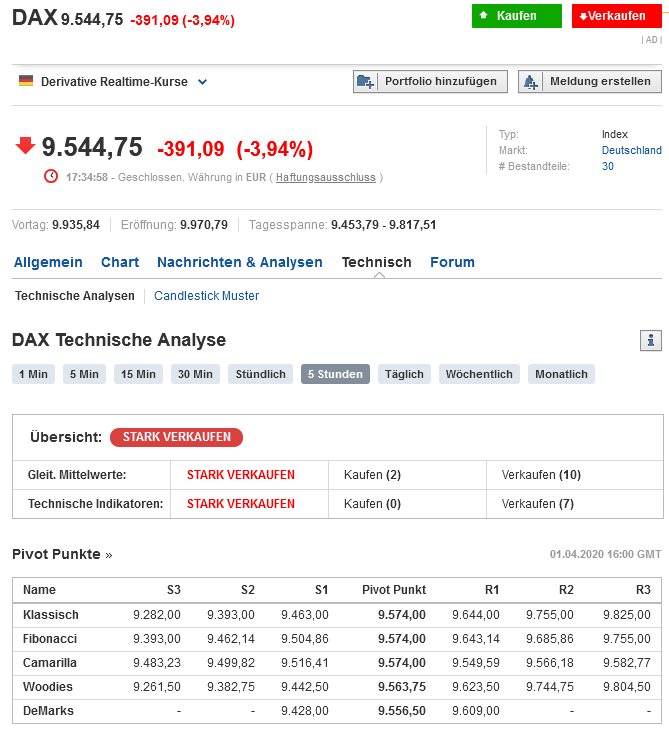Click Kaufen (0) in the Indikatoren row
Image resolution: width=669 pixels, height=742 pixels.
click(372, 504)
